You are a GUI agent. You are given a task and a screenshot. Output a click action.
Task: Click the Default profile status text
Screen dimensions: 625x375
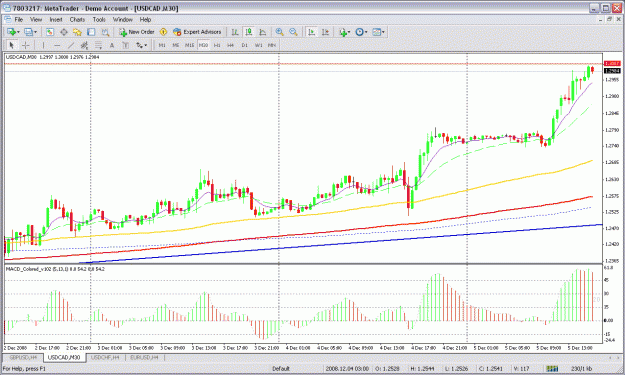coord(281,369)
